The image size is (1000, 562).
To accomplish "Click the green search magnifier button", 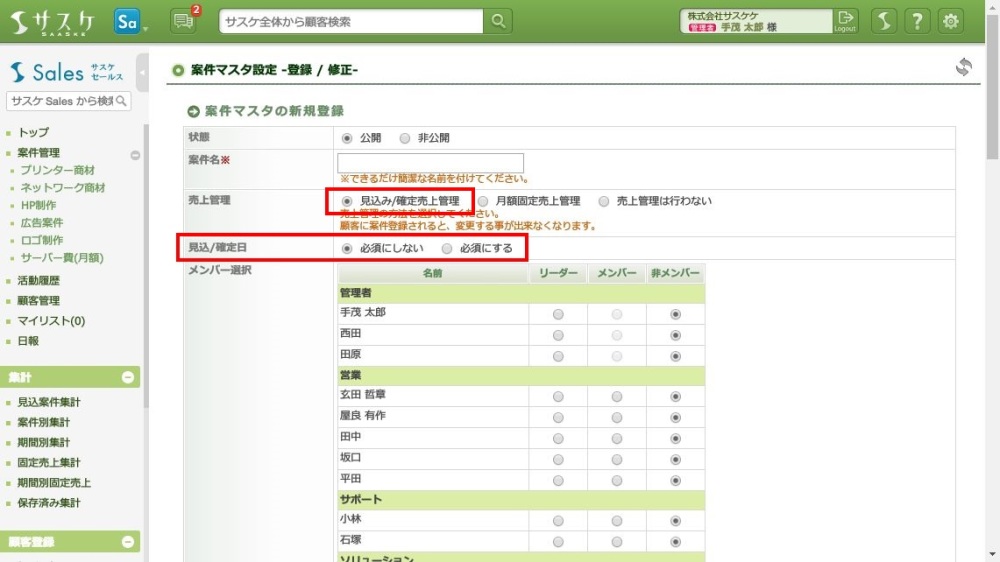I will (497, 21).
